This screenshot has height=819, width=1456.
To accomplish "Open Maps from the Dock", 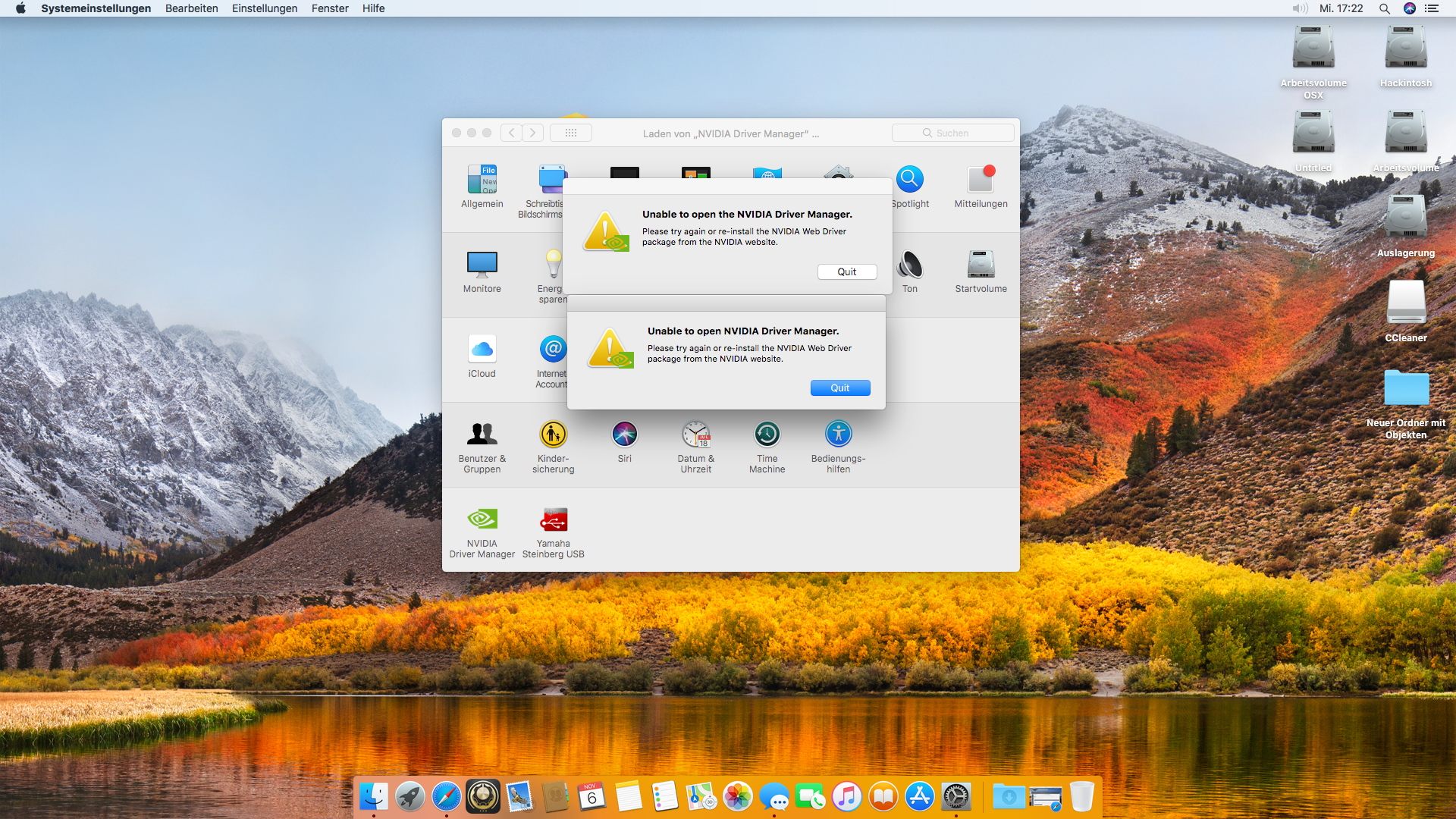I will 701,797.
